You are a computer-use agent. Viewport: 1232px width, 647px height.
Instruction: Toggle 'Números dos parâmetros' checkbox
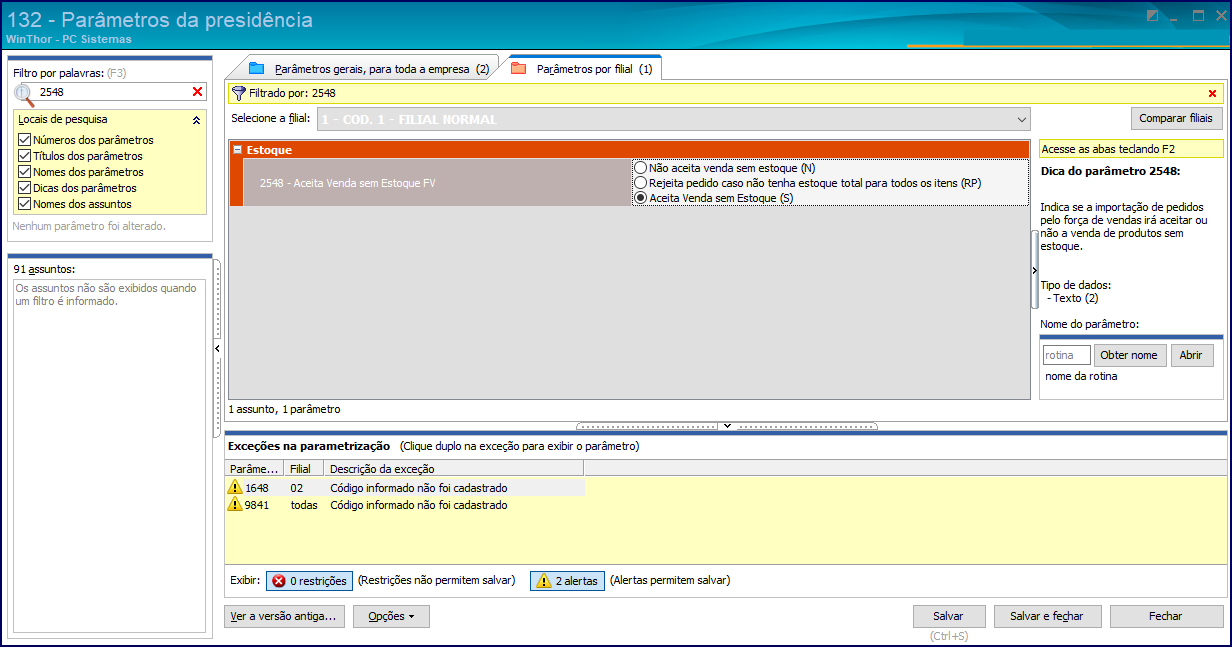pos(24,140)
